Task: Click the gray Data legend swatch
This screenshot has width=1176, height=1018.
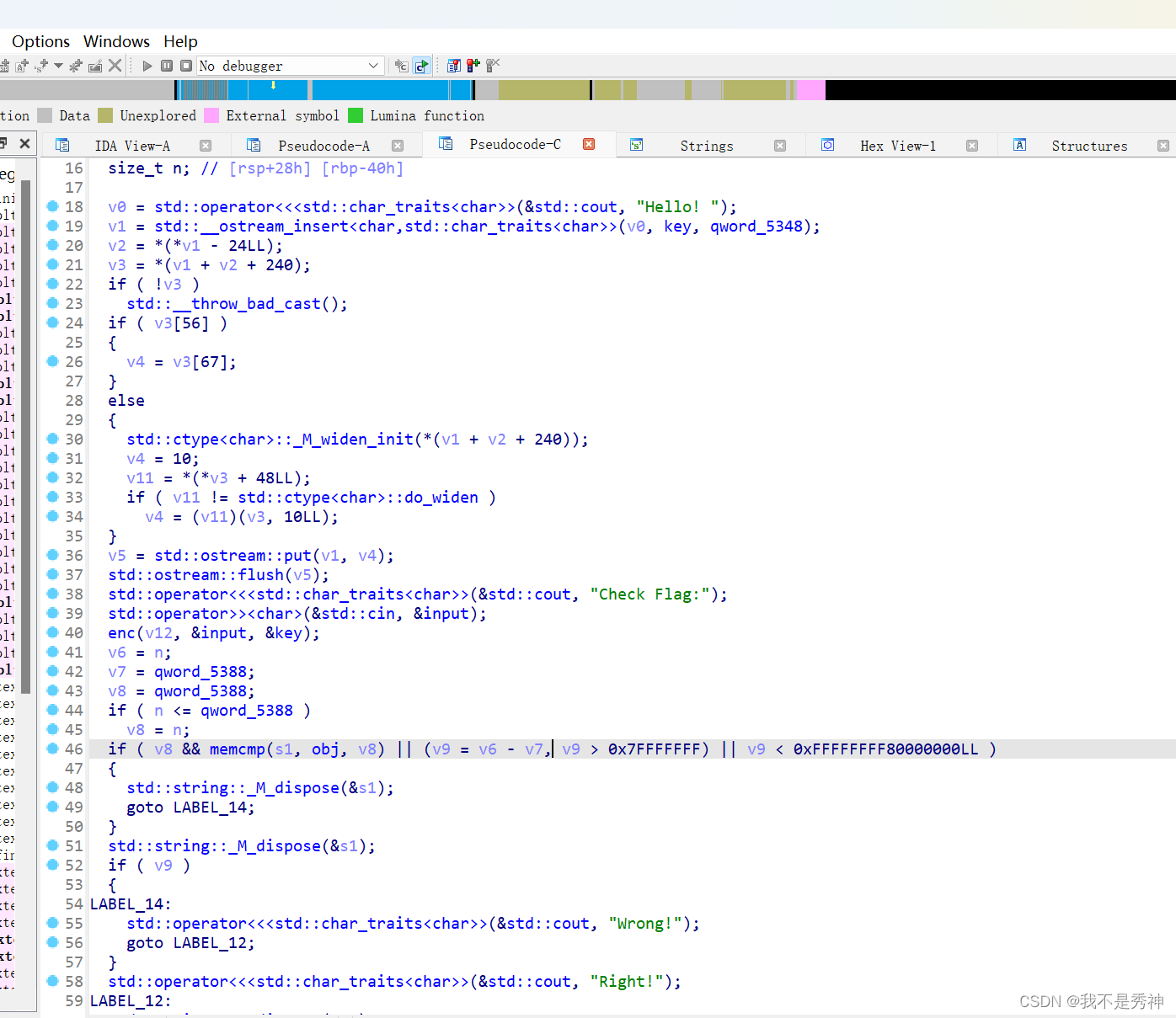Action: (45, 115)
